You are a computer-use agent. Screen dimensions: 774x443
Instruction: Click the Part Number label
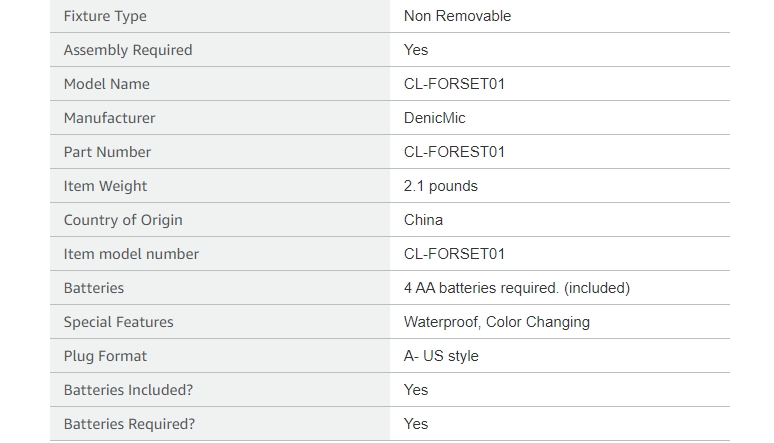pyautogui.click(x=107, y=152)
